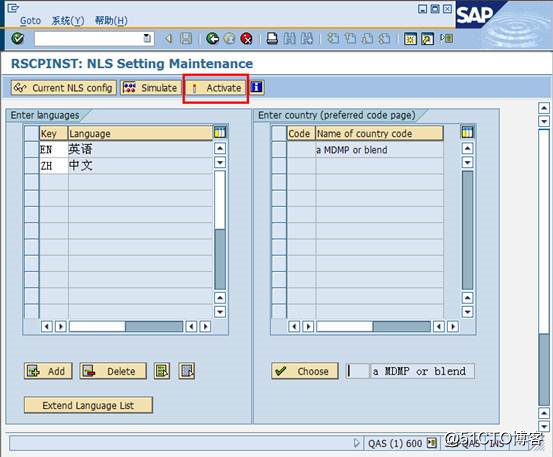Click the EN key cell
This screenshot has height=457, width=553.
coord(53,150)
